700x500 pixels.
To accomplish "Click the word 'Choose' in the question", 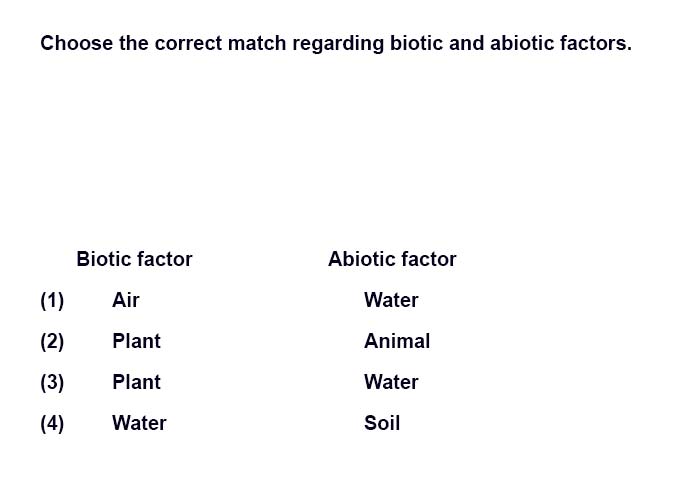I will 77,43.
